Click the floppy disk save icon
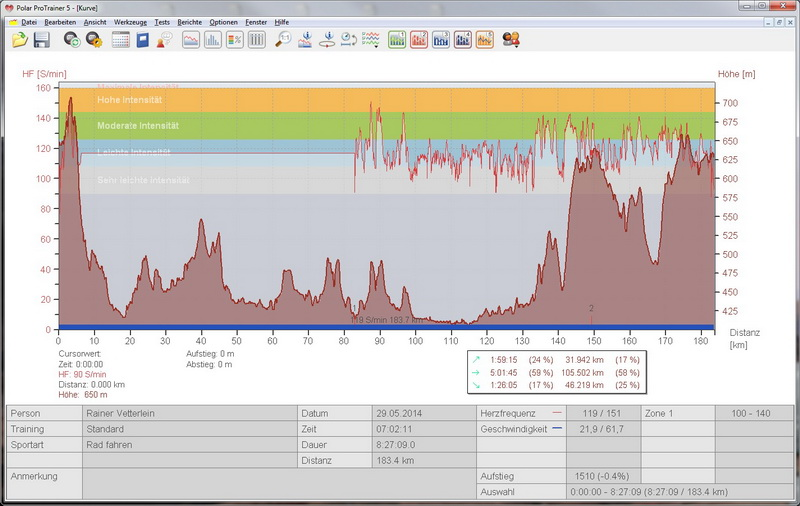This screenshot has width=800, height=506. [x=42, y=40]
